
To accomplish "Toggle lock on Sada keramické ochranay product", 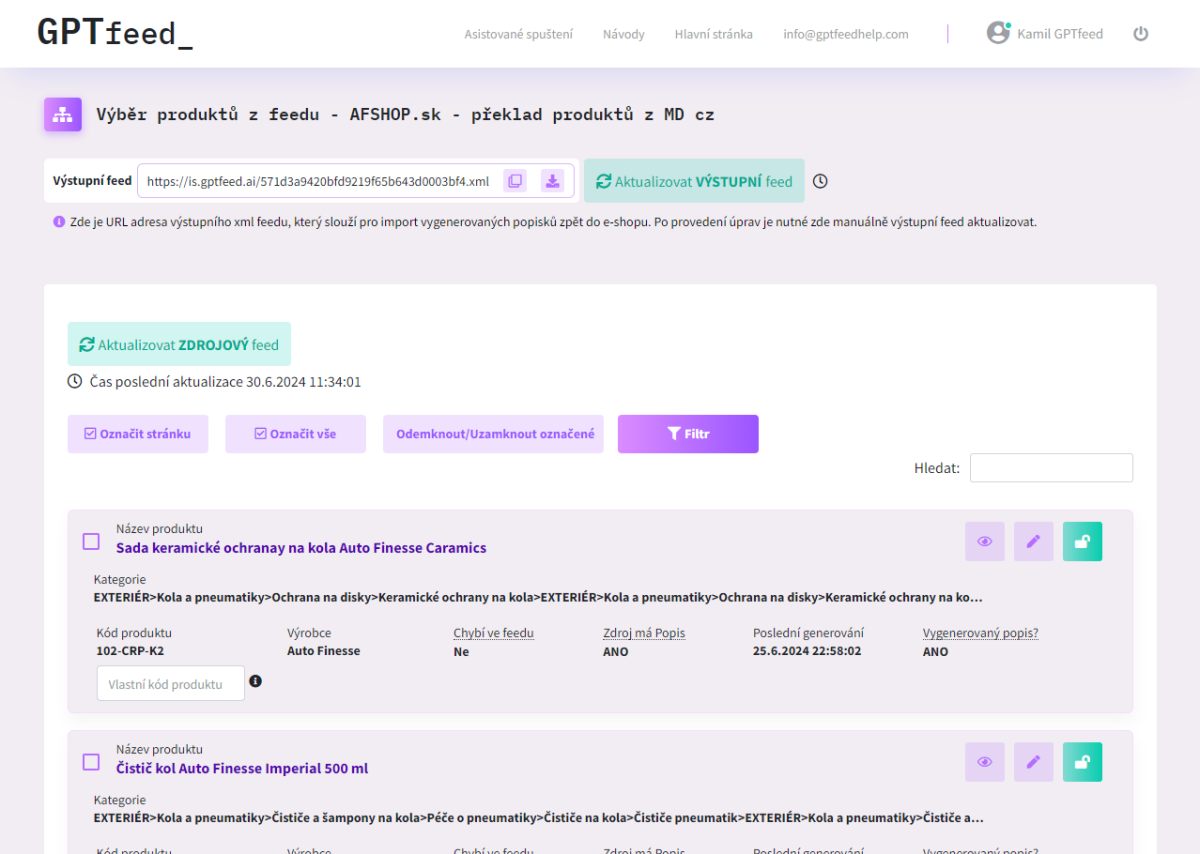I will [x=1082, y=541].
